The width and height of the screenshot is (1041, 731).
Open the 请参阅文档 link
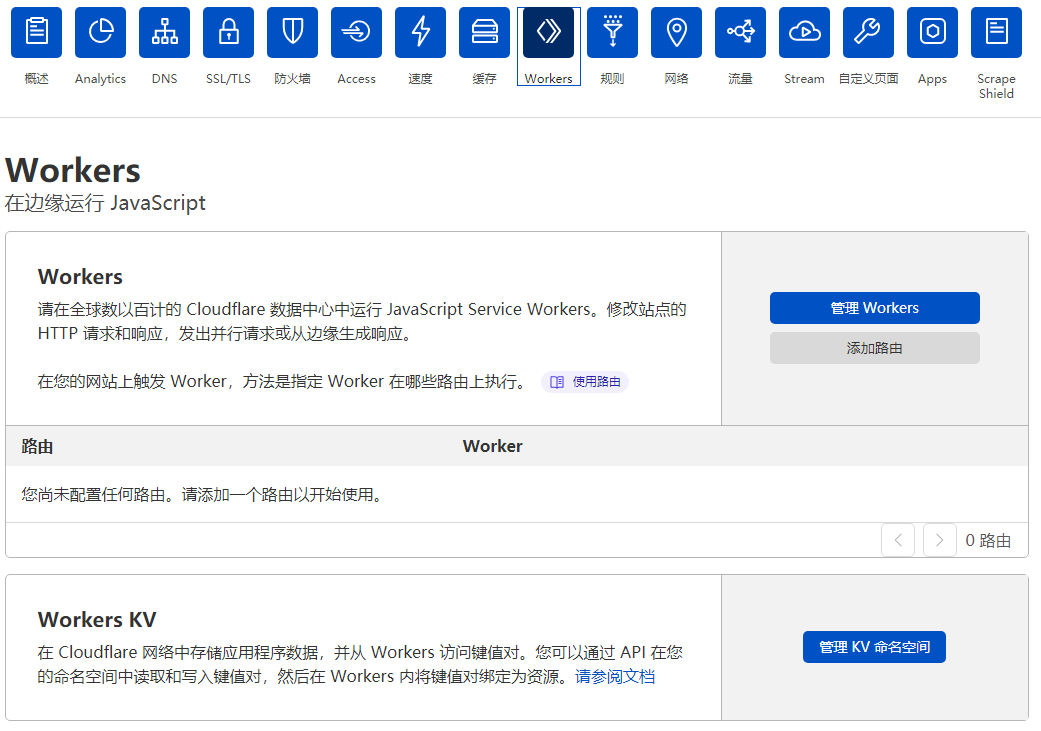click(615, 677)
